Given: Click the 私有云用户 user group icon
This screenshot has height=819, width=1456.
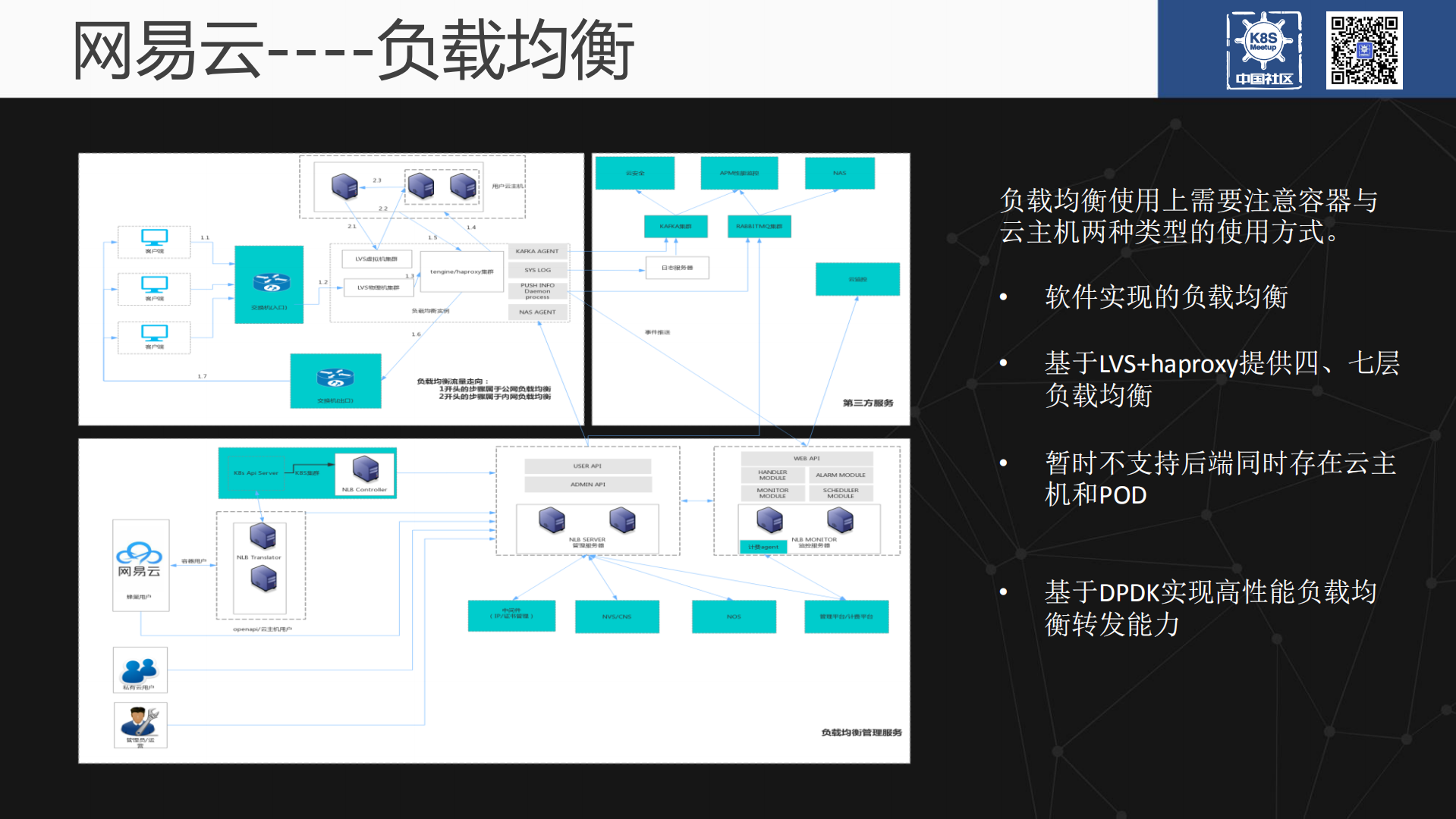Looking at the screenshot, I should click(140, 670).
